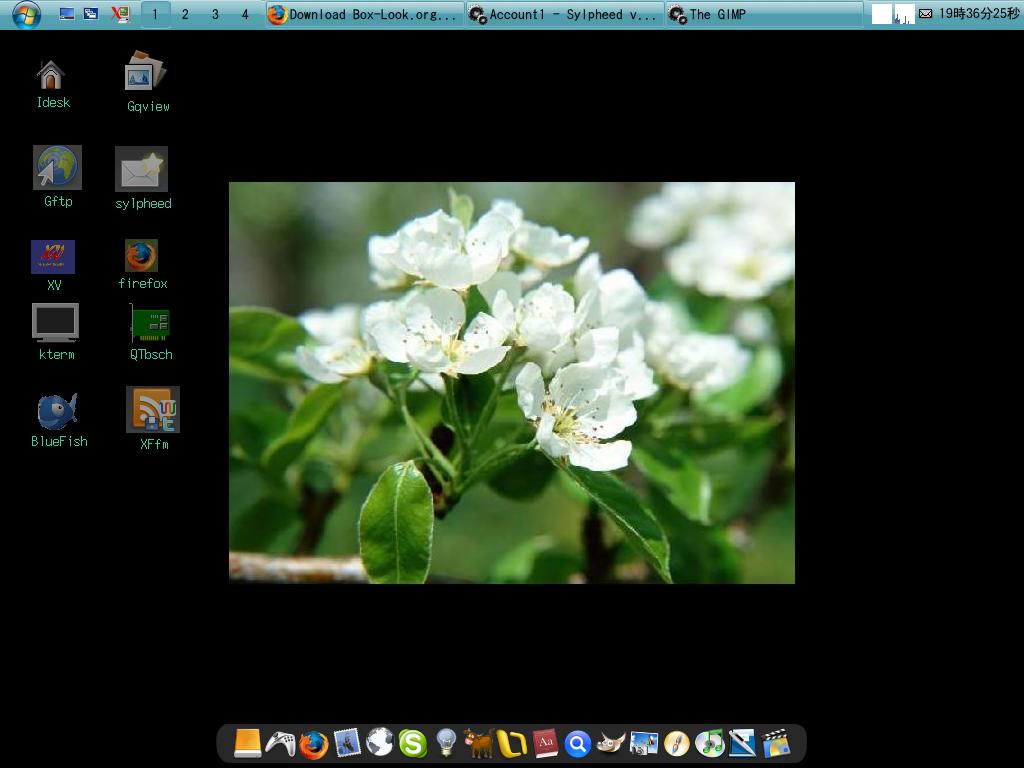
Task: Start GIMP using the Wilber dock icon
Action: coord(610,743)
